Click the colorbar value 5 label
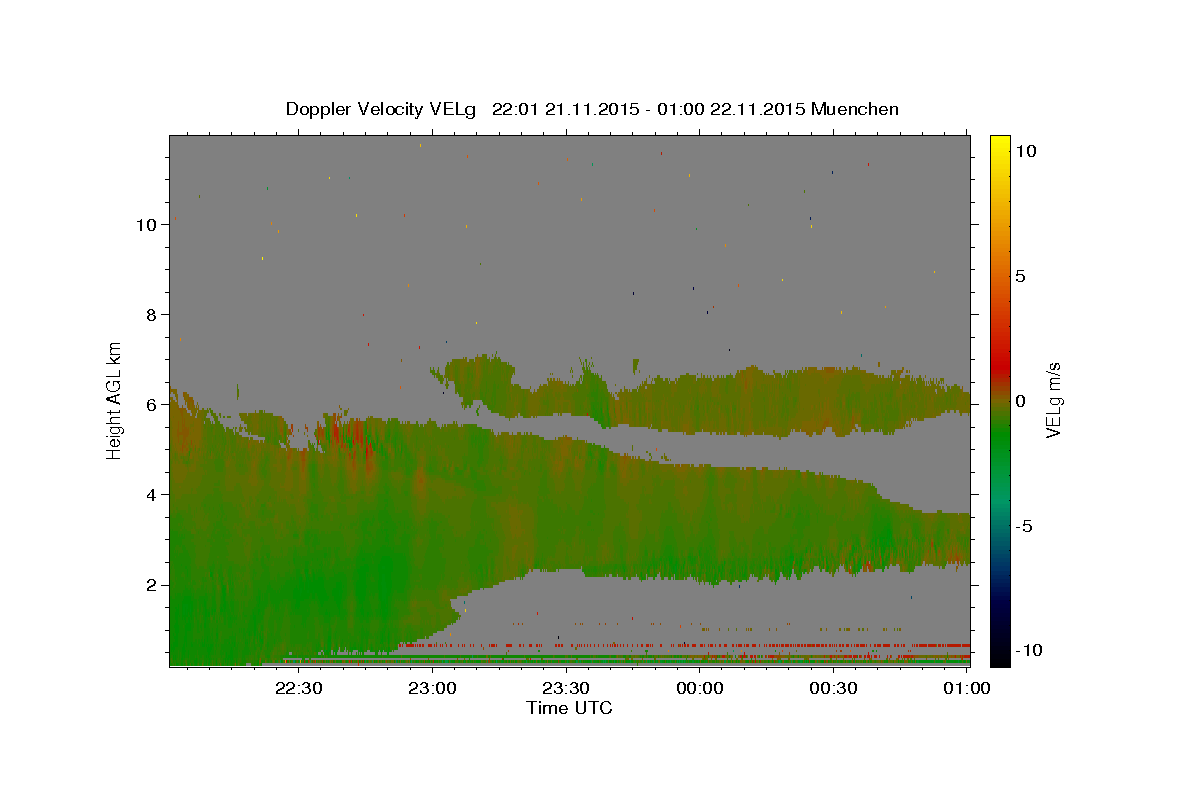The height and width of the screenshot is (800, 1200). [x=1021, y=276]
